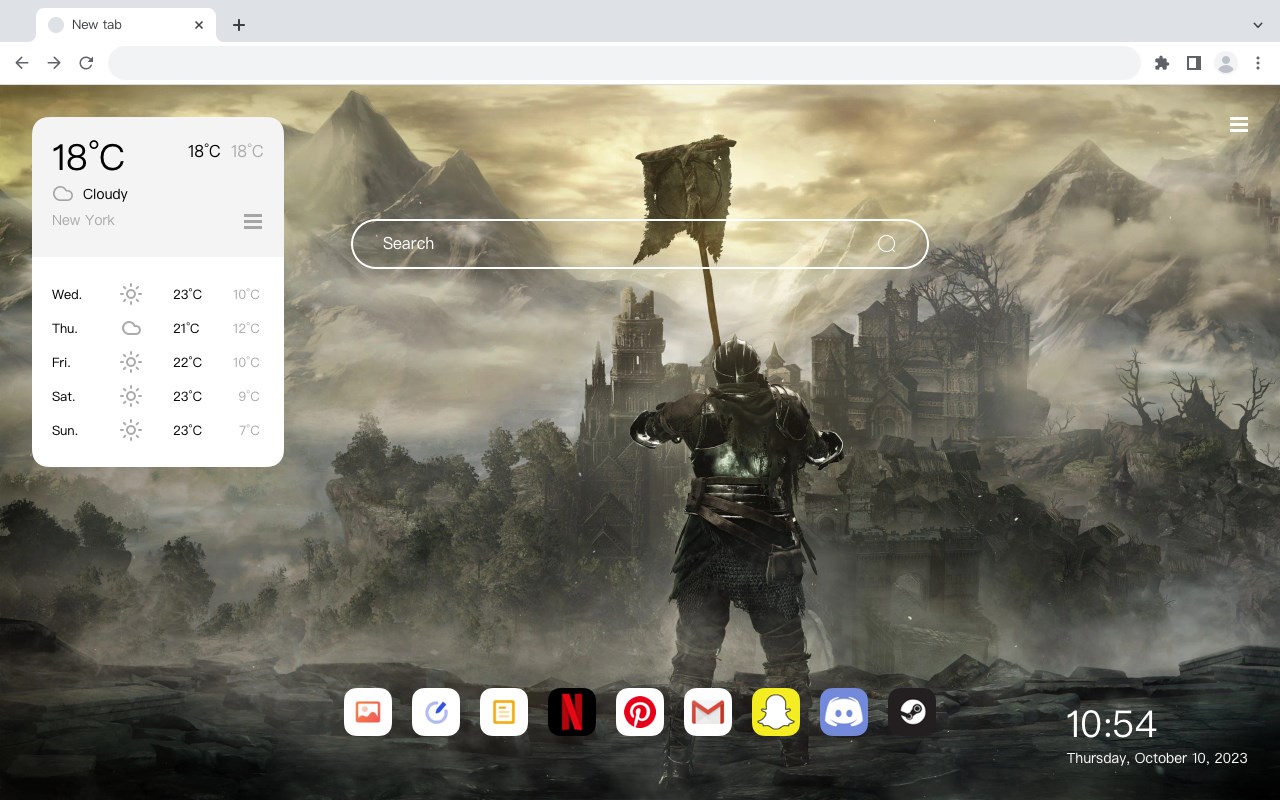
Task: Click the sun icon in Sun. row
Action: [x=131, y=430]
